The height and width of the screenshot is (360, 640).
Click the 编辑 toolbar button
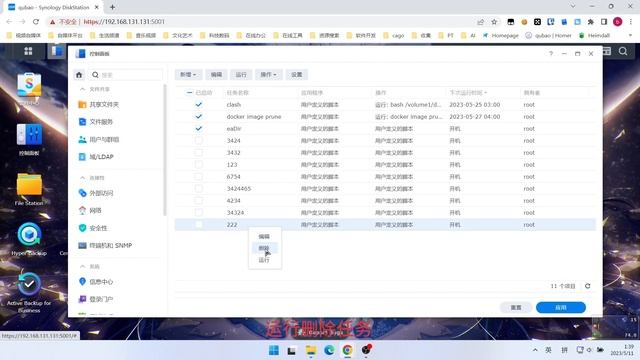[x=216, y=75]
